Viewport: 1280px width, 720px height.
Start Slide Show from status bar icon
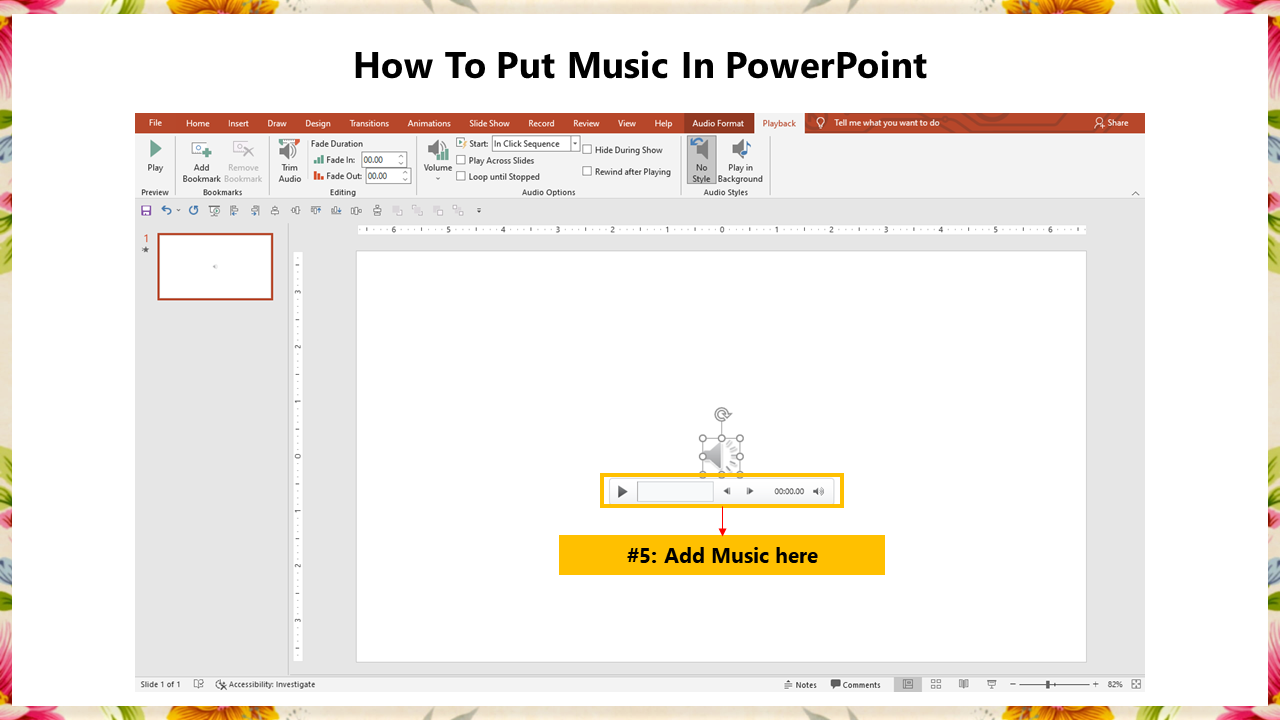point(991,684)
